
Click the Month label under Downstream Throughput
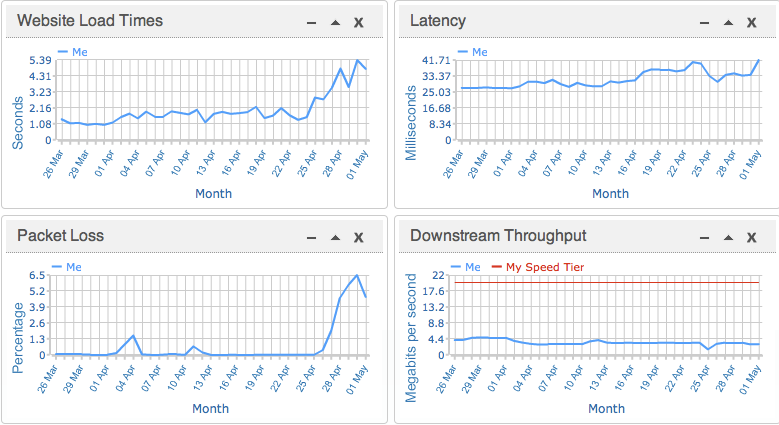point(607,409)
